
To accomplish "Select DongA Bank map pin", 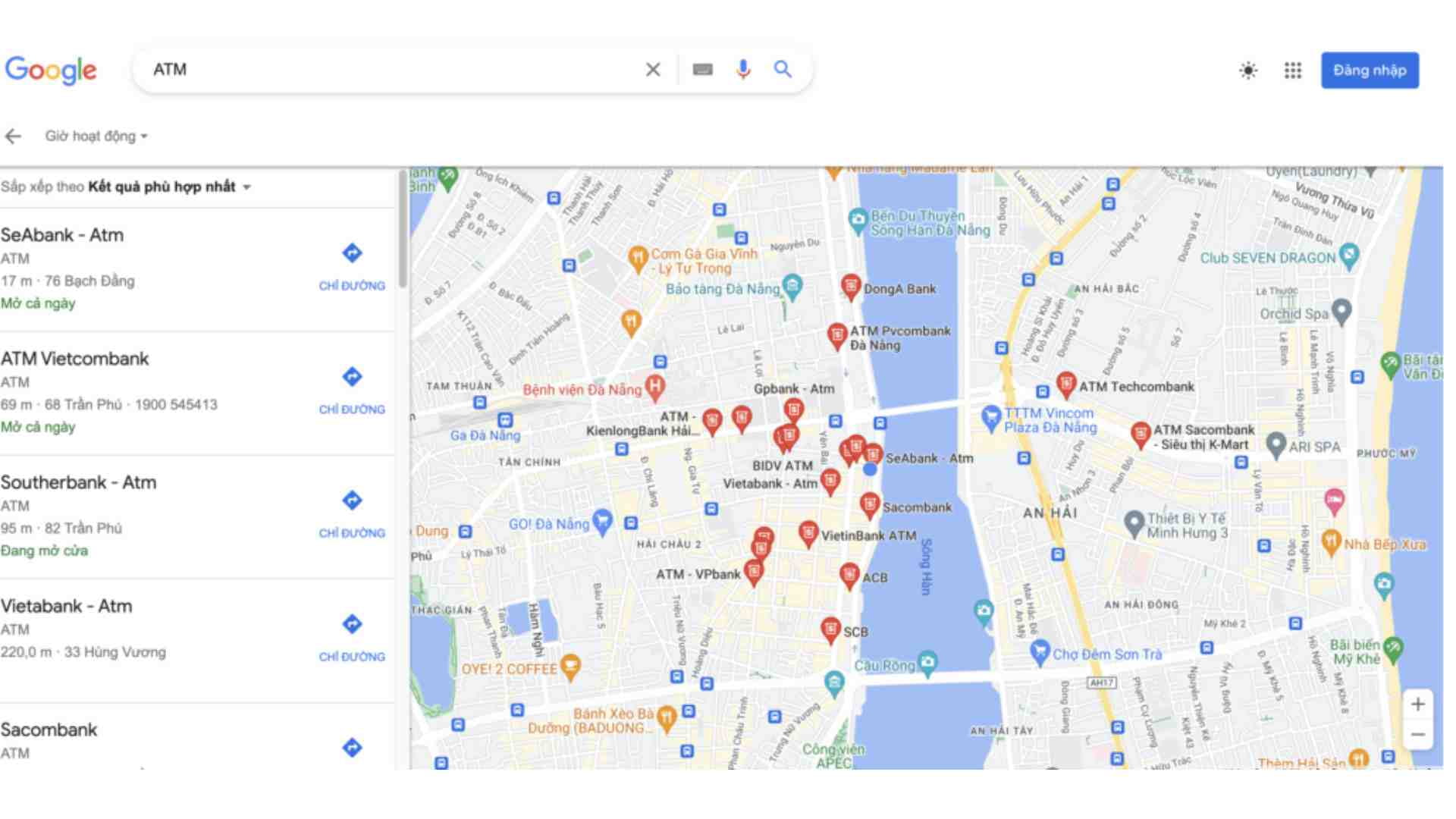I will click(851, 287).
